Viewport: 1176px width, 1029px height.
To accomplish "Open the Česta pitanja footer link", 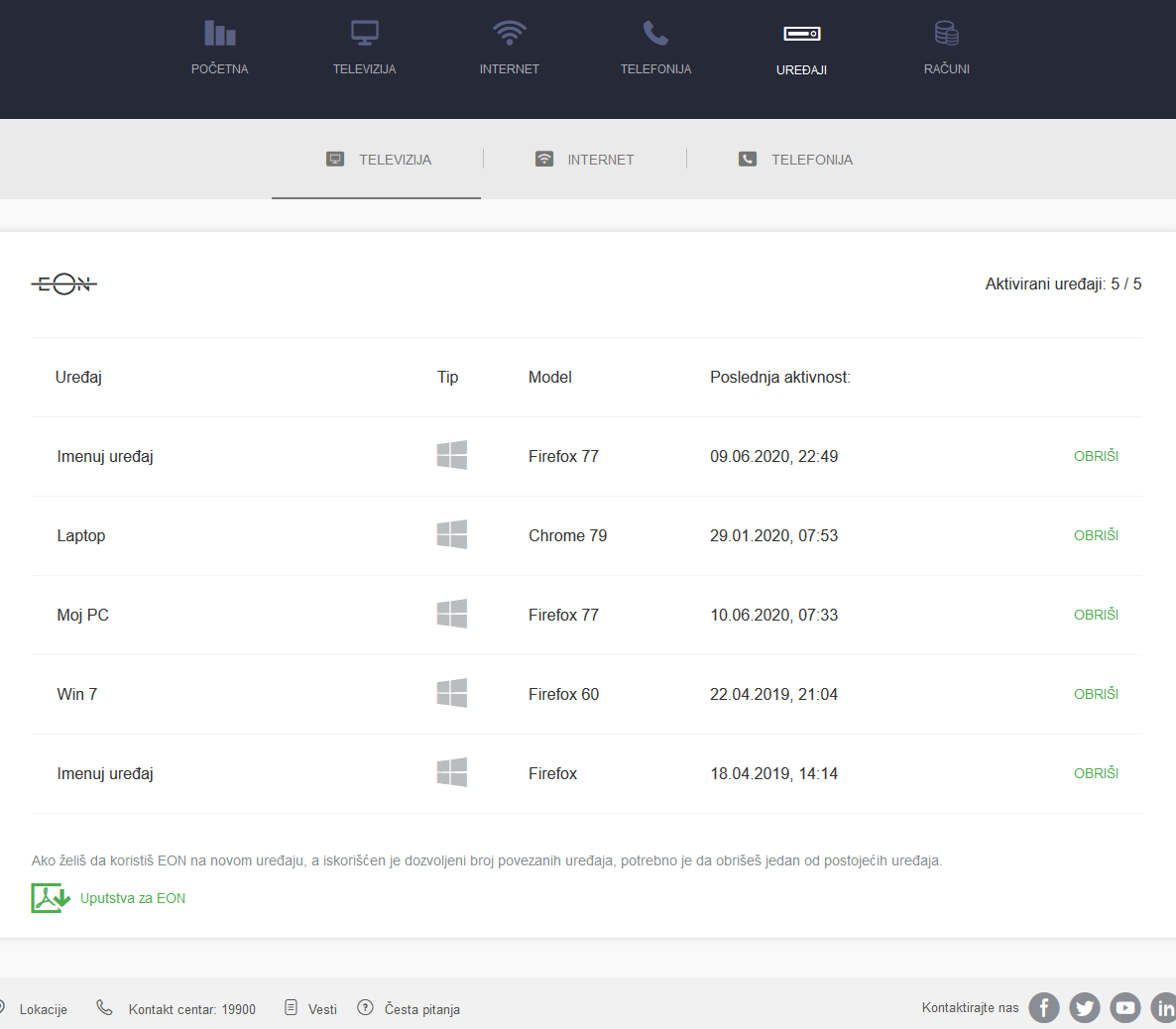I will point(422,1009).
